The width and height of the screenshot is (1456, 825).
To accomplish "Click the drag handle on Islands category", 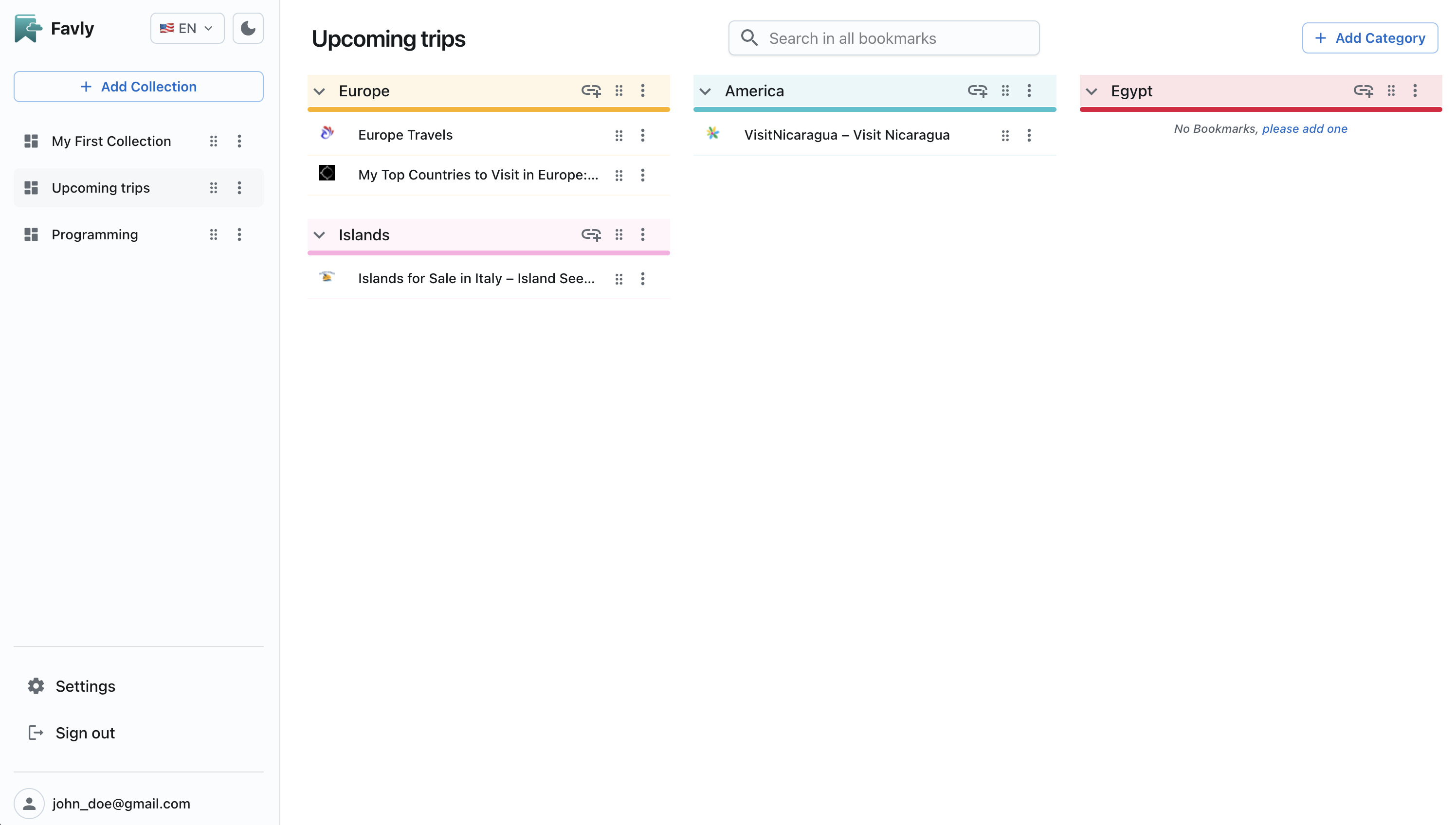I will coord(619,234).
